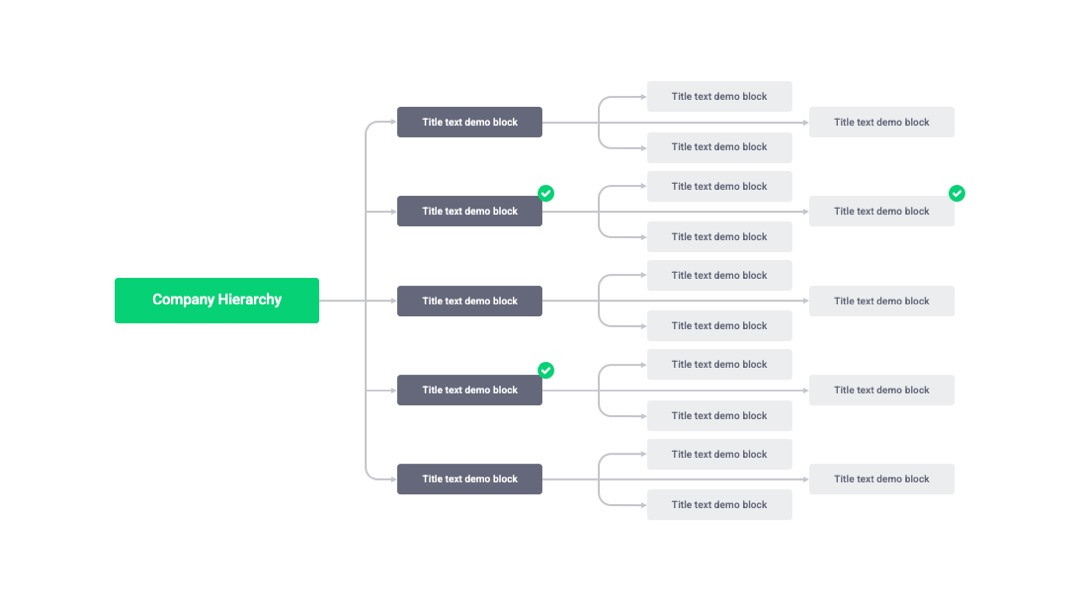Click the bottommost light block in the middle column
Screen dimensions: 1080x608
pos(719,505)
